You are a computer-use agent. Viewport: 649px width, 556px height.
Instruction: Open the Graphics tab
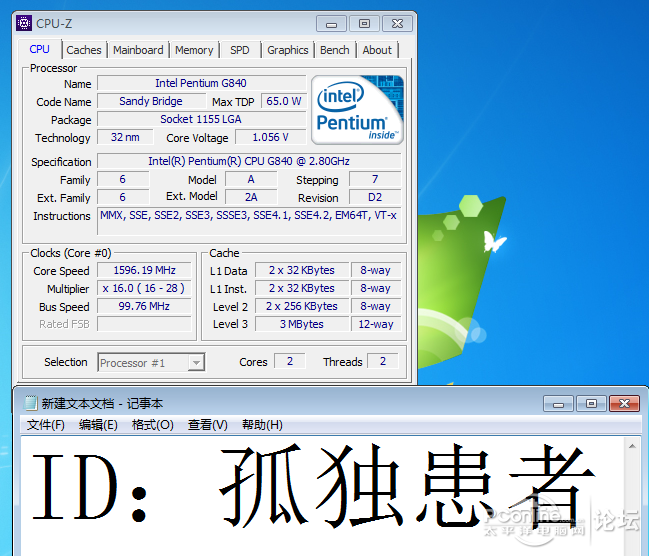[288, 50]
